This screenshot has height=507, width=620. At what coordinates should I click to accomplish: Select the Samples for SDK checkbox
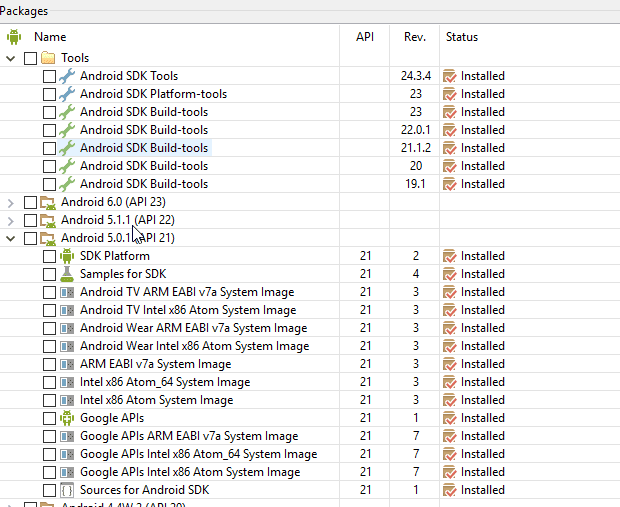point(49,274)
